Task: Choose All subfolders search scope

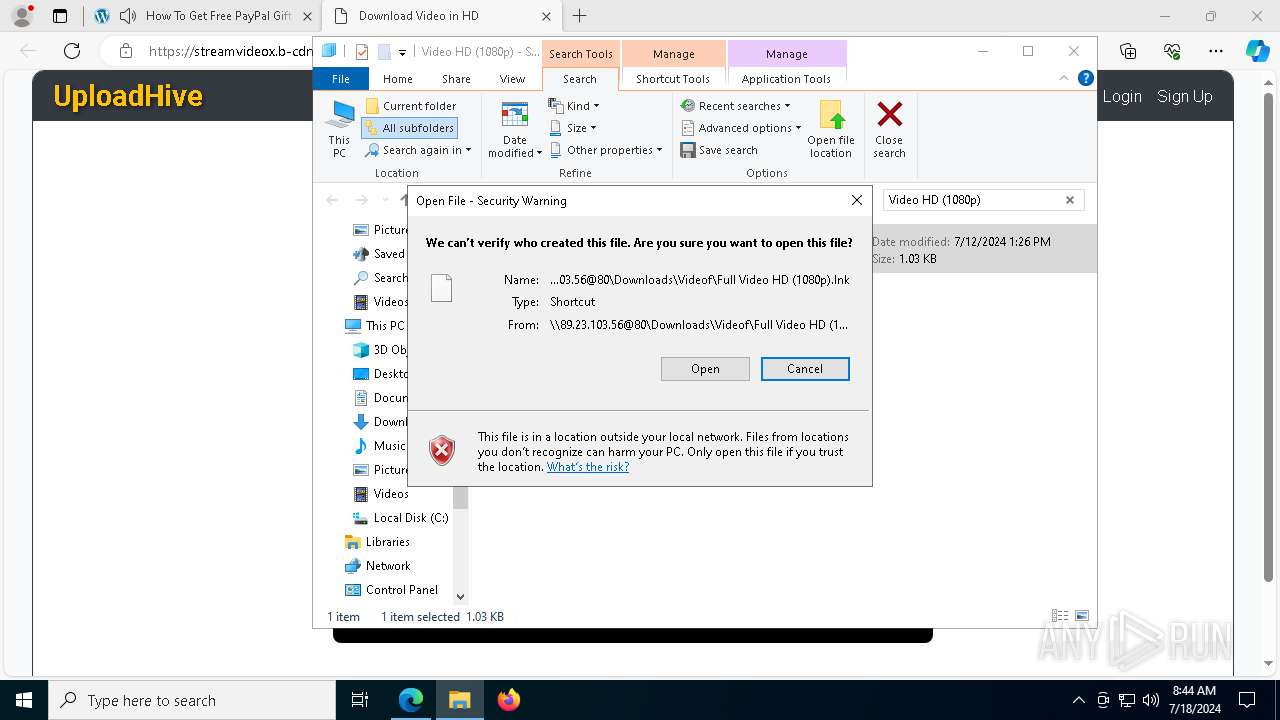Action: [409, 128]
